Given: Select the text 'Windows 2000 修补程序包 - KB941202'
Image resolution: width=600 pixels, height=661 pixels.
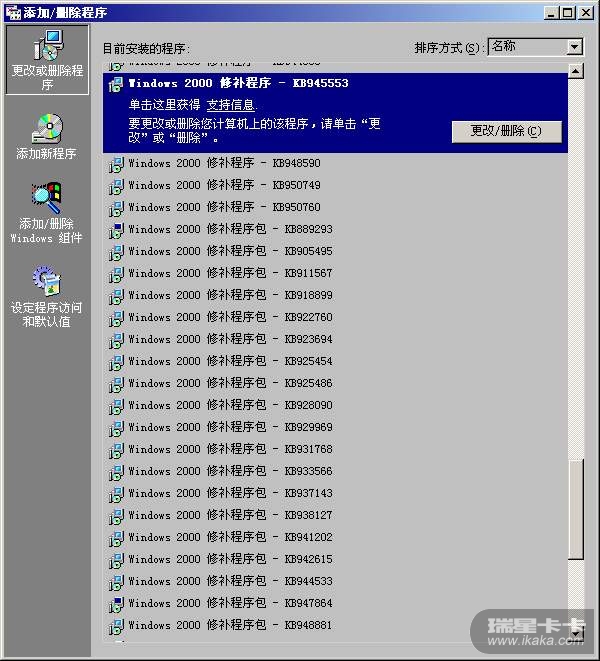Looking at the screenshot, I should pyautogui.click(x=230, y=537).
